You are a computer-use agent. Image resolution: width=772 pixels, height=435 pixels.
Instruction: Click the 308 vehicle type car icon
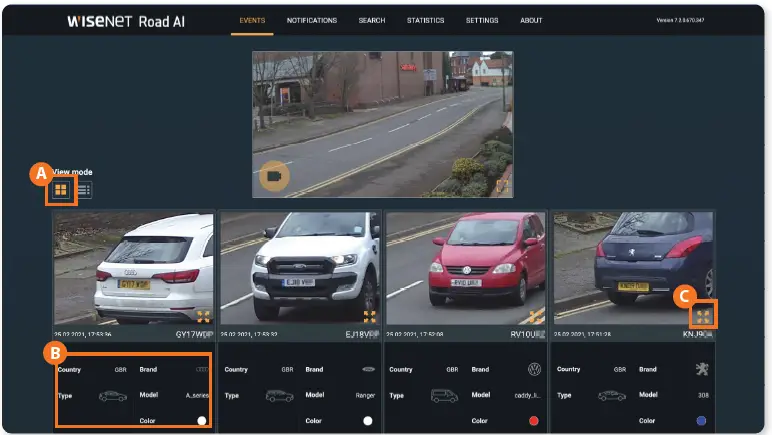click(612, 396)
